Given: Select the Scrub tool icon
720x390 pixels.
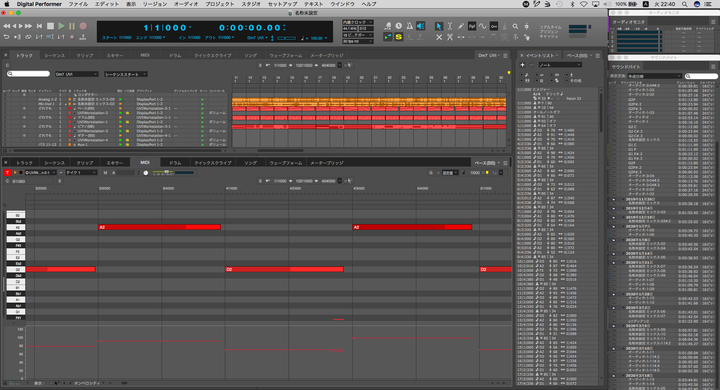Looking at the screenshot, I should tap(527, 26).
